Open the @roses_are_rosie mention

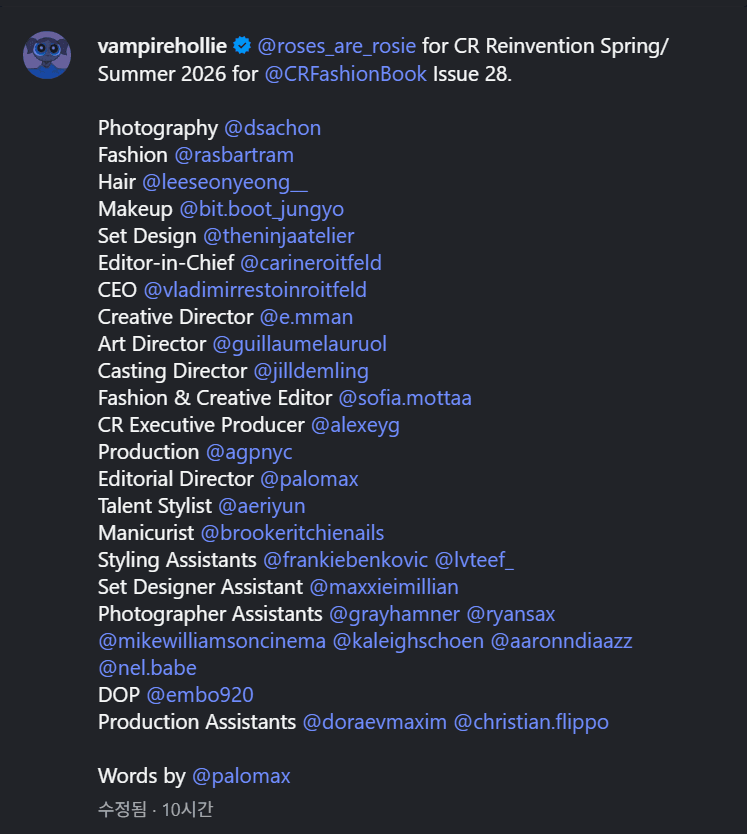tap(337, 46)
